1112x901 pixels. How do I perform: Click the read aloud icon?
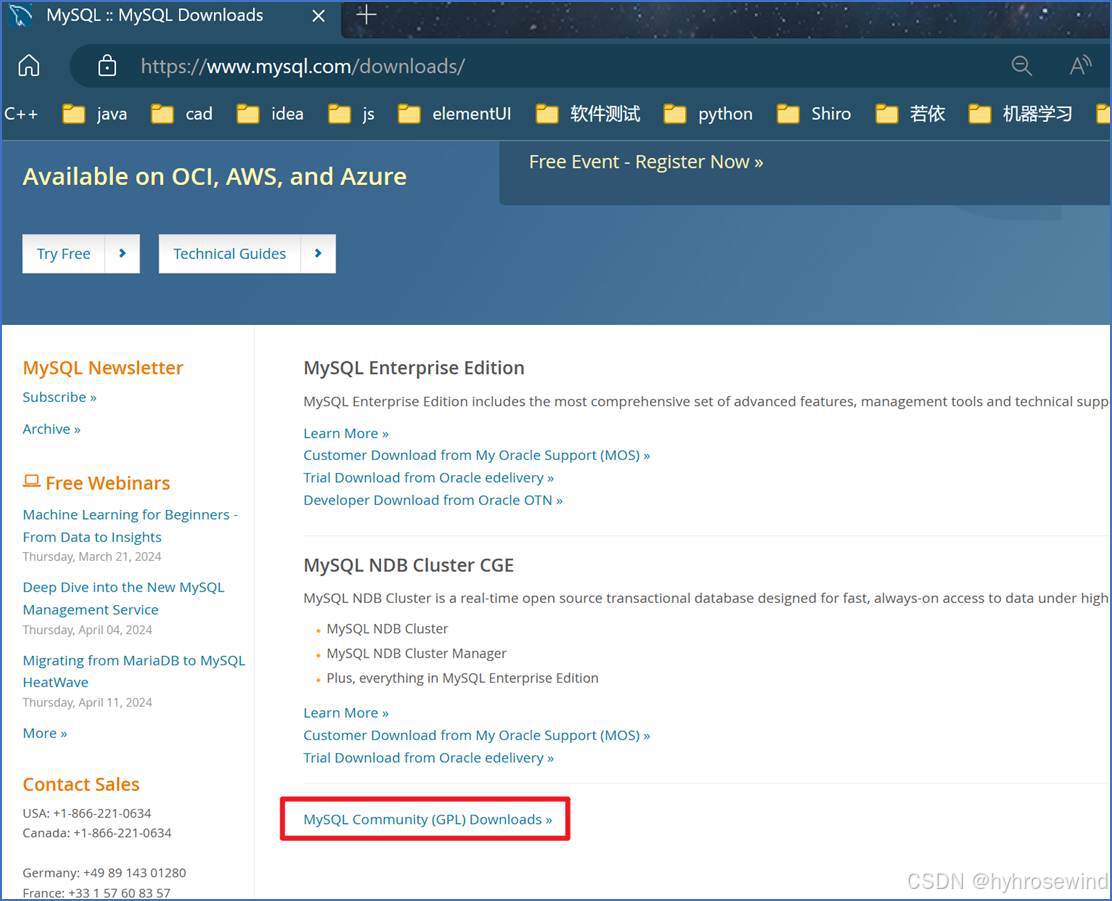click(1080, 66)
